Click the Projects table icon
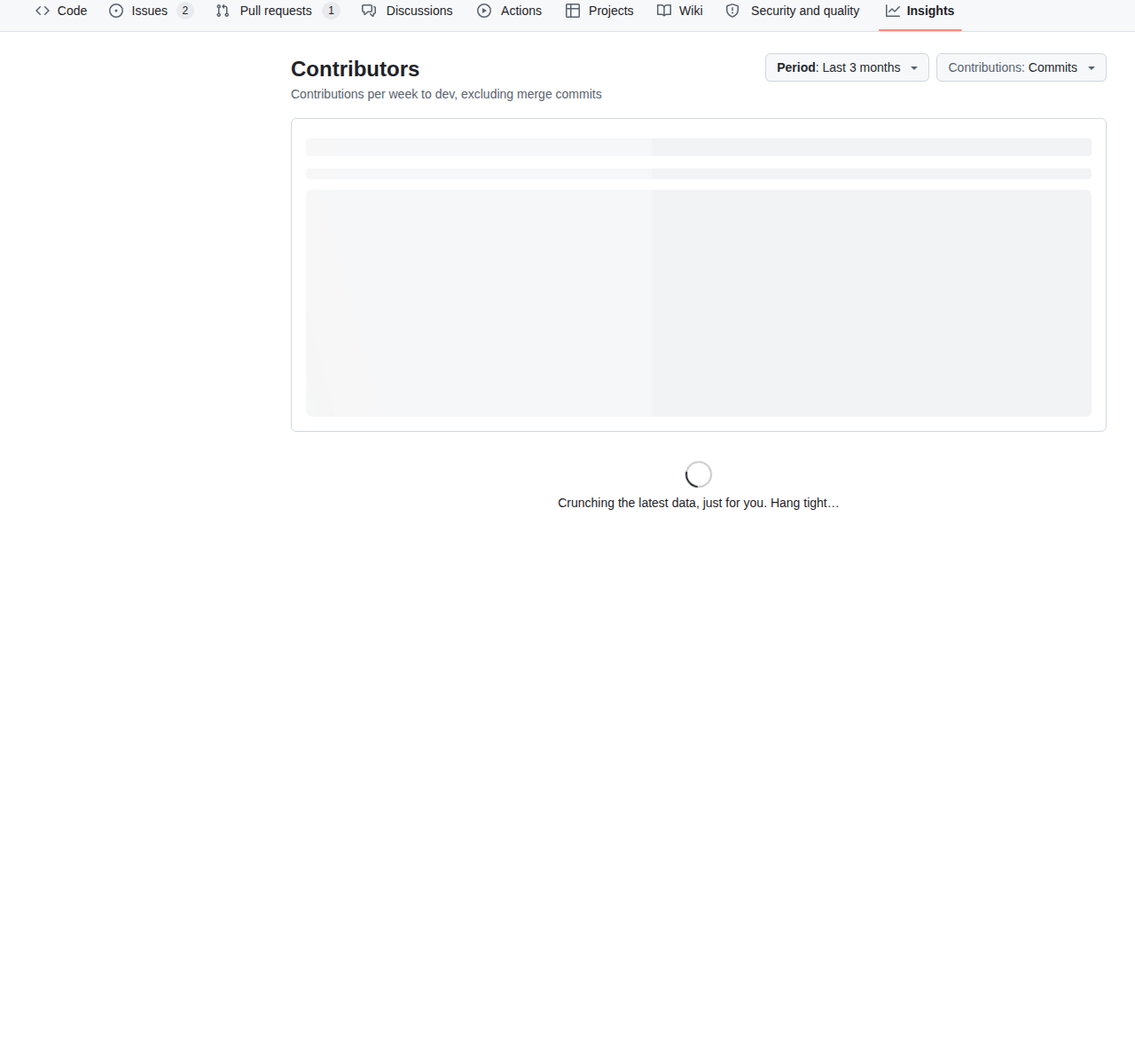1135x1064 pixels. (x=573, y=11)
